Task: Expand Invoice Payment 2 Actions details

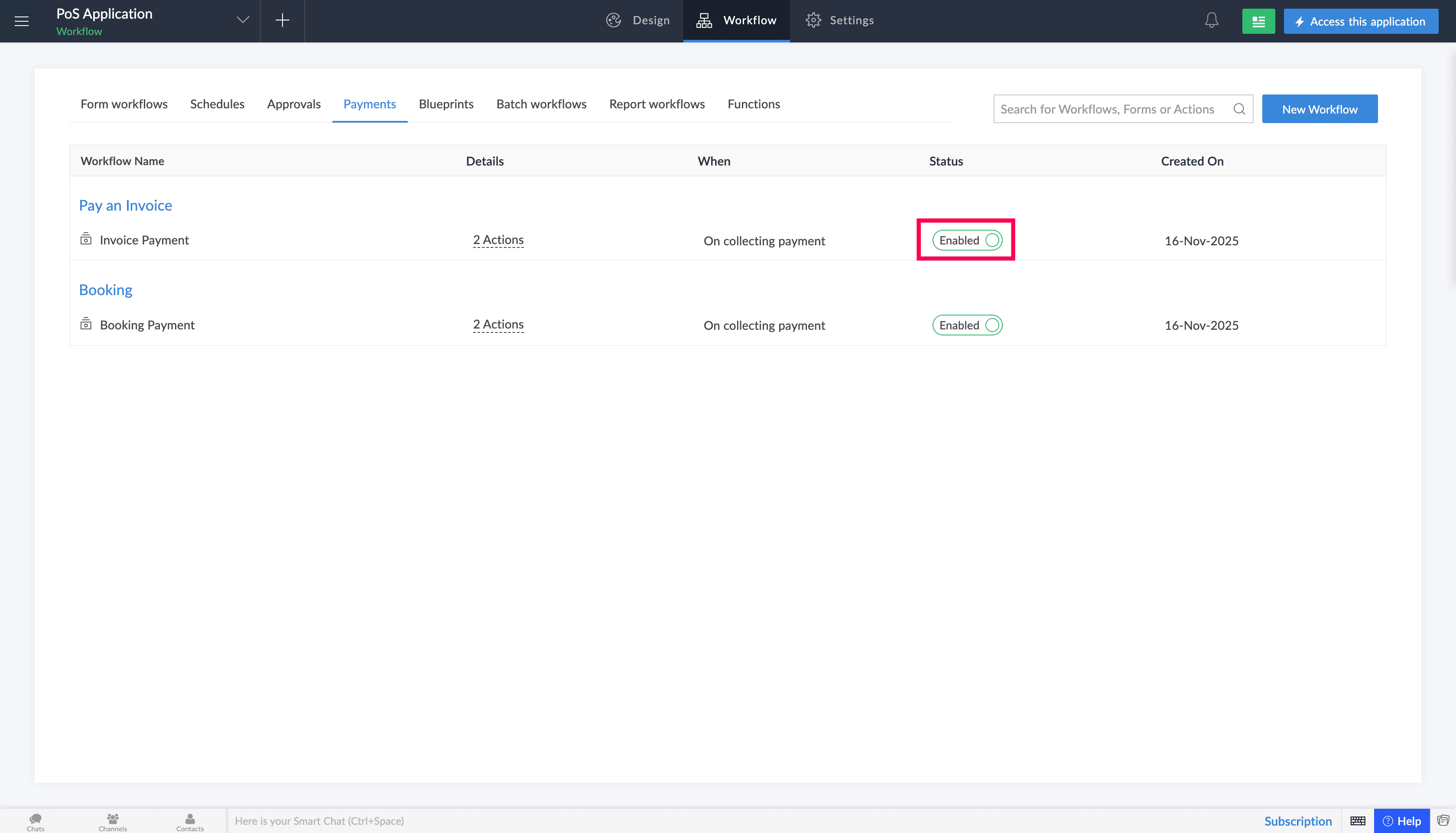Action: (x=498, y=240)
